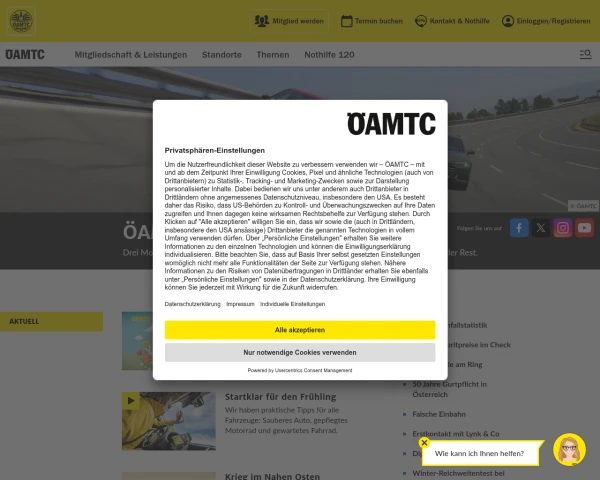Click the ÖAMTC emblem logo in header

point(21,21)
